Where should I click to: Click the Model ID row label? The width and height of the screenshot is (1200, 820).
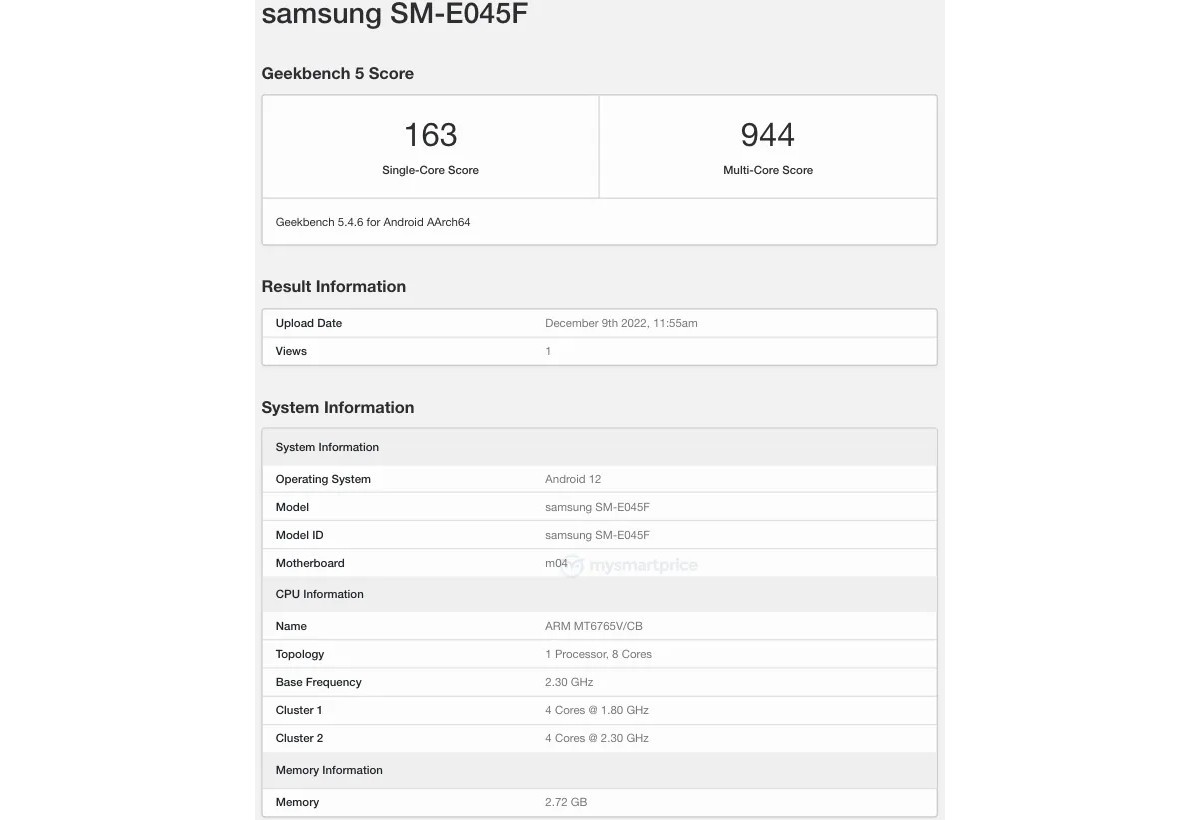point(299,535)
